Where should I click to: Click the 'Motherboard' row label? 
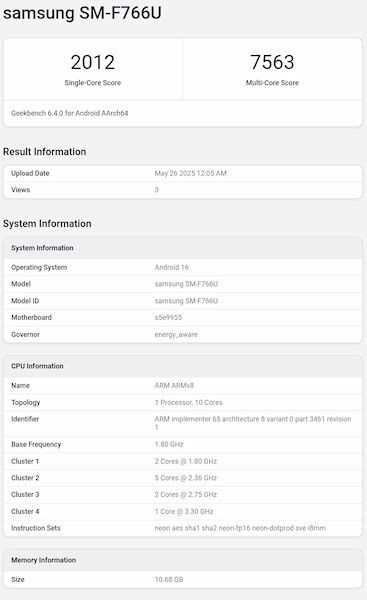31,318
